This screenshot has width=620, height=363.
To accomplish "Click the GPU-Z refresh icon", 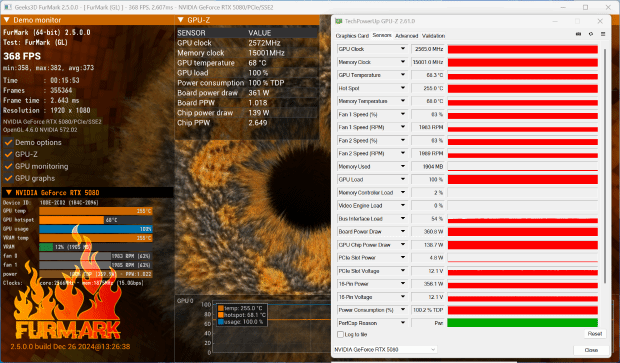I will tap(591, 34).
